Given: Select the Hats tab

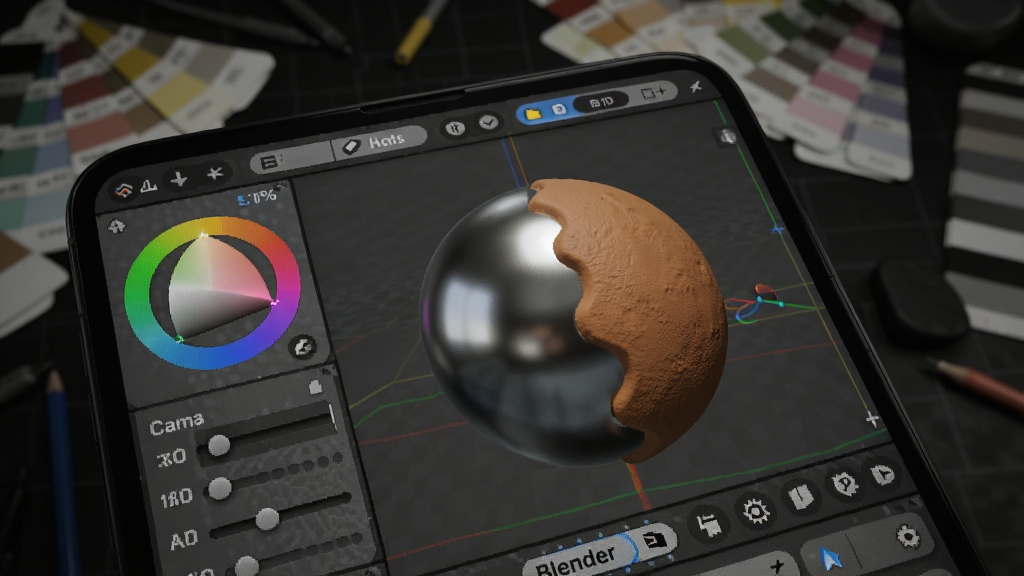Looking at the screenshot, I should click(379, 142).
